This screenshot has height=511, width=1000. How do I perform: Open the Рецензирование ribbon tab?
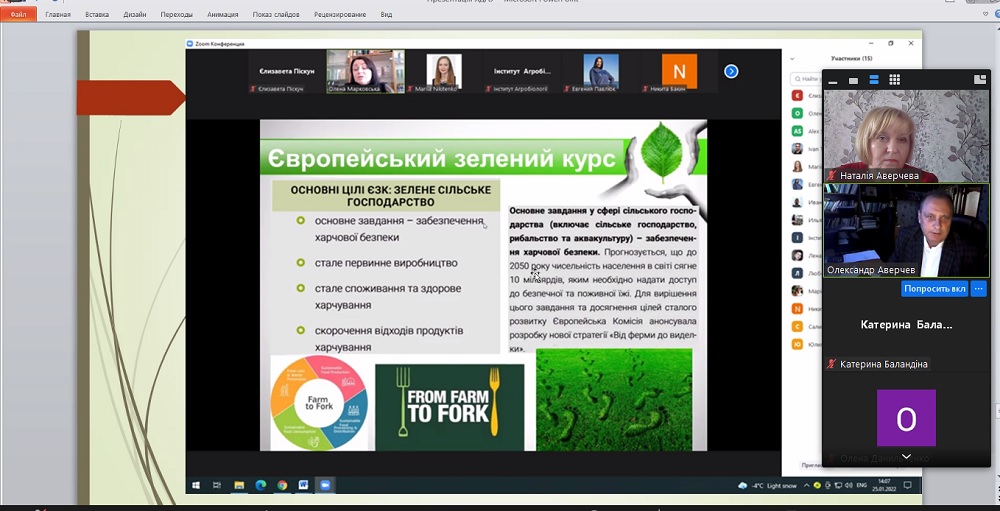(x=340, y=15)
